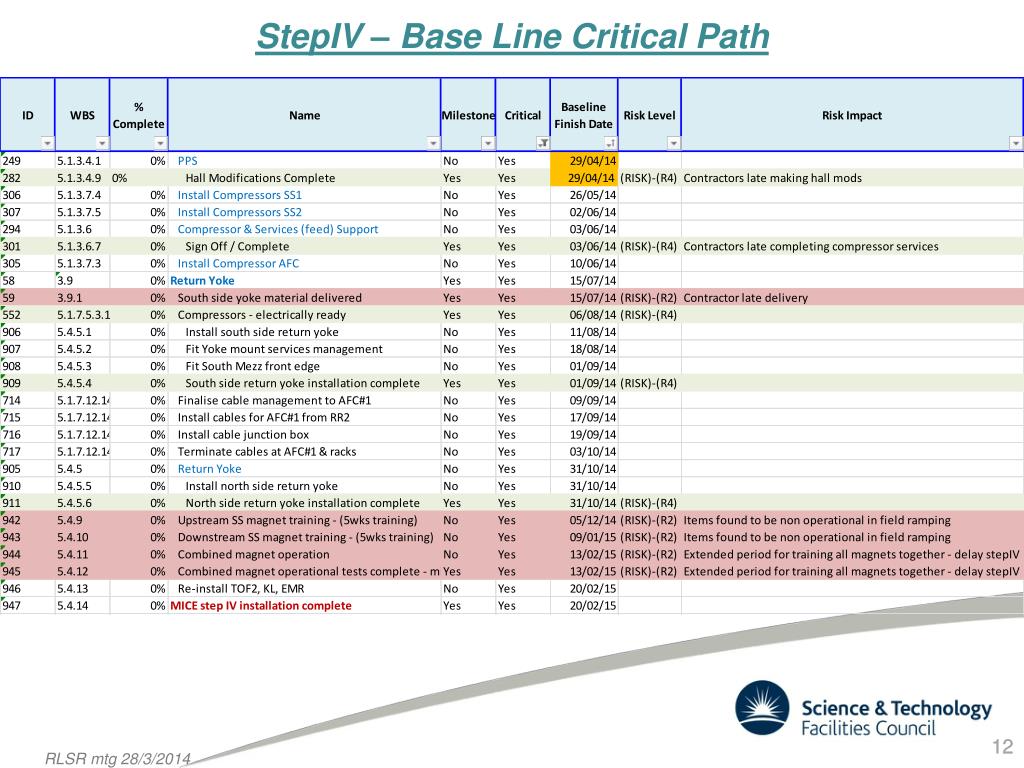The image size is (1024, 768).
Task: Open the WBS column filter dropdown
Action: 102,143
